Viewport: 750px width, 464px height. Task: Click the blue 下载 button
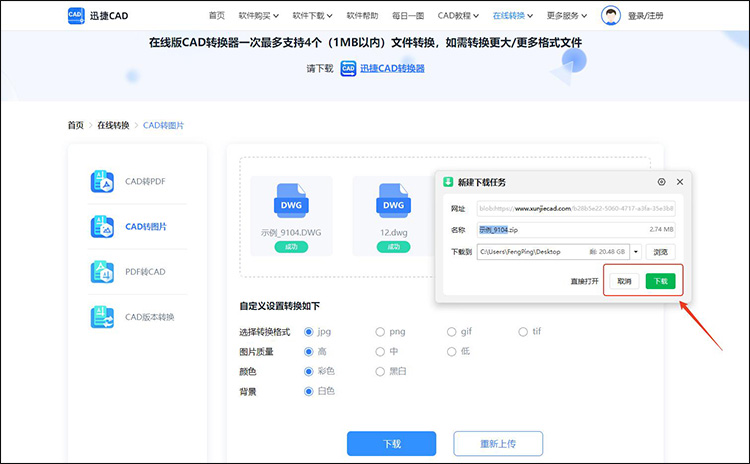[x=391, y=443]
